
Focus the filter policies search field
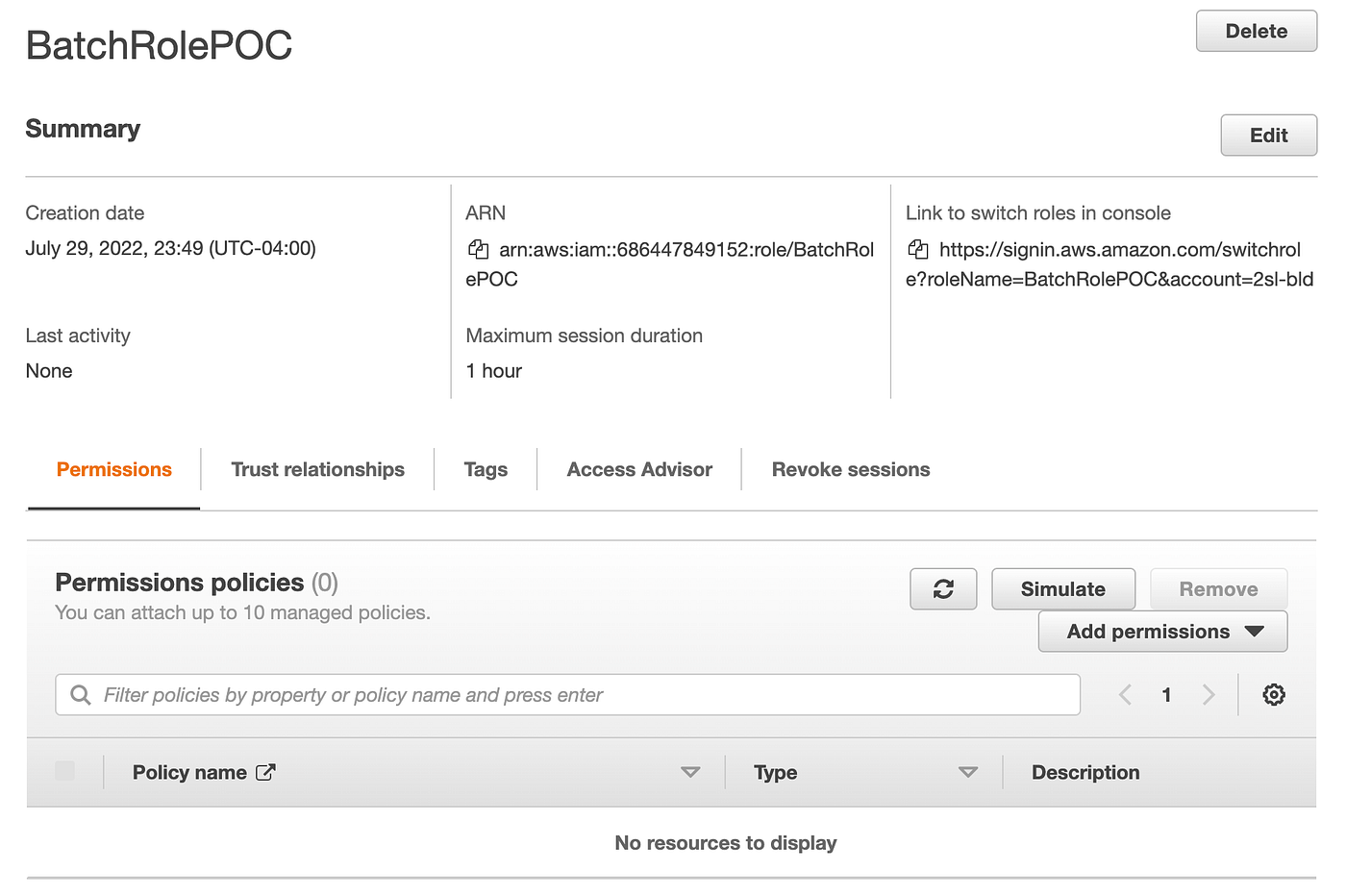tap(568, 695)
